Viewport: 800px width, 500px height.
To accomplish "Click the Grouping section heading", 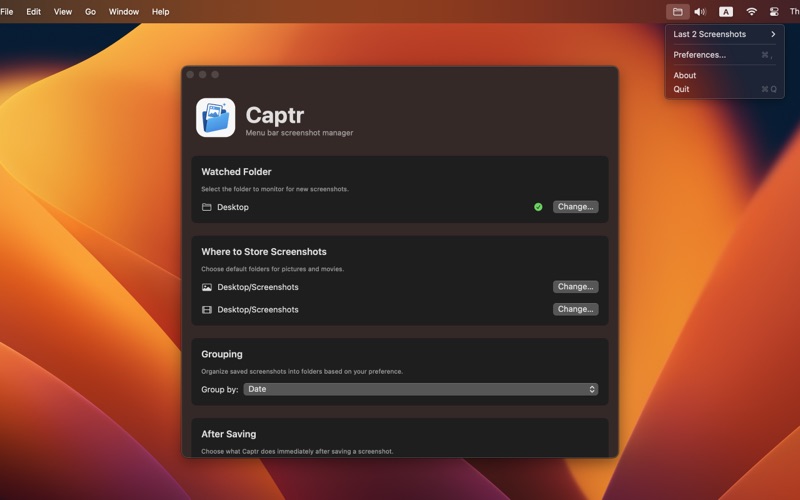I will 222,354.
